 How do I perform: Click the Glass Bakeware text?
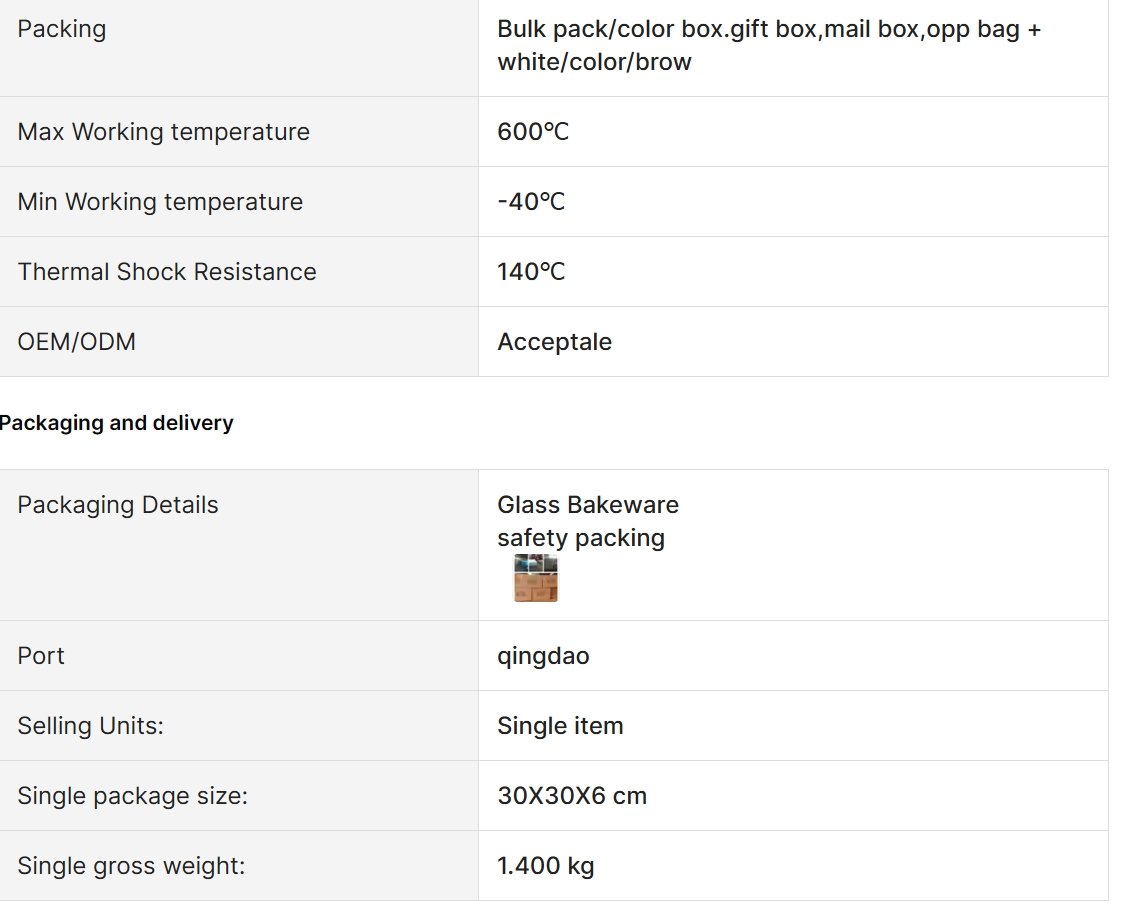coord(588,505)
